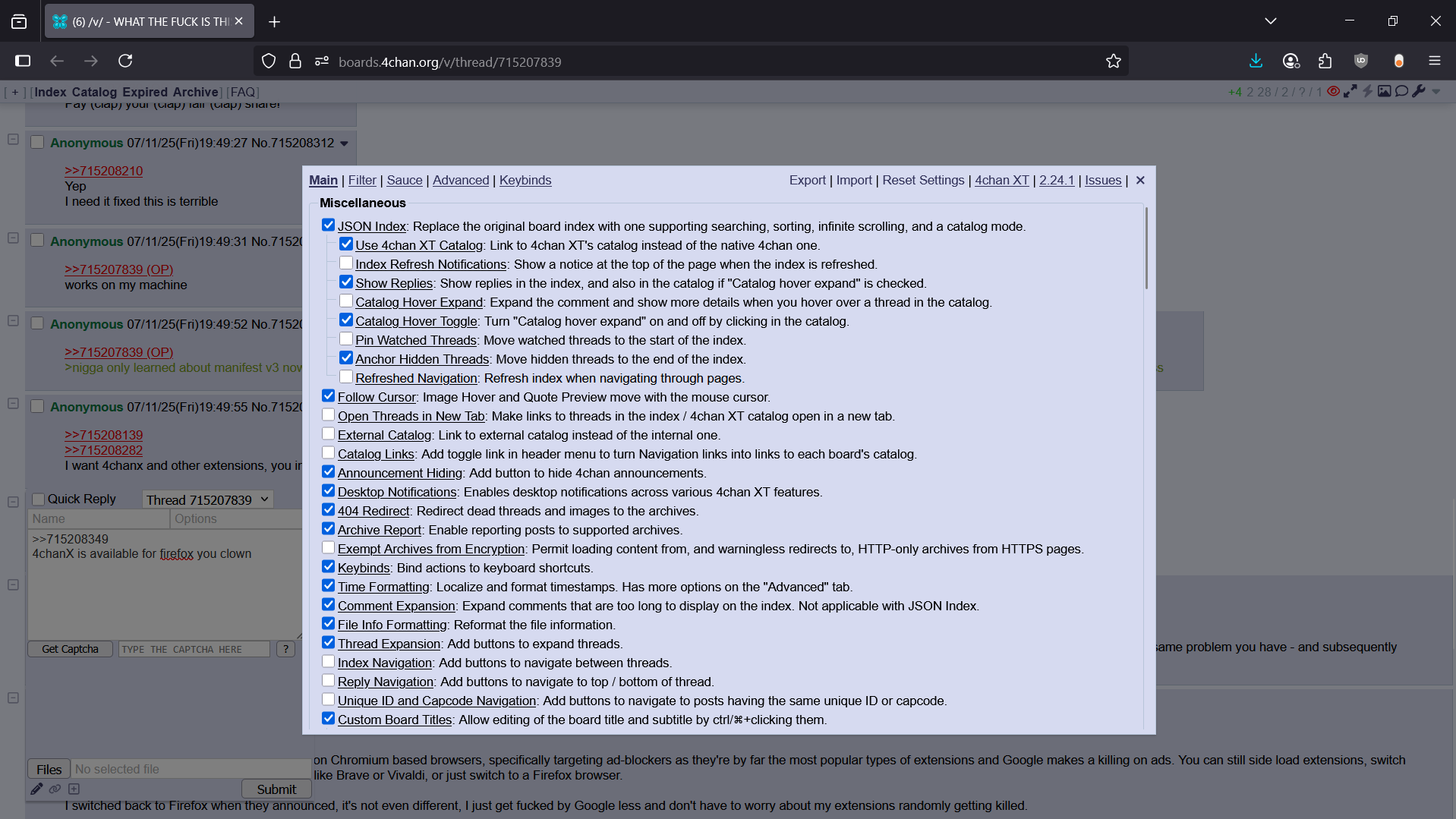Open Firefox downloads icon
Viewport: 1456px width, 819px height.
(x=1256, y=61)
